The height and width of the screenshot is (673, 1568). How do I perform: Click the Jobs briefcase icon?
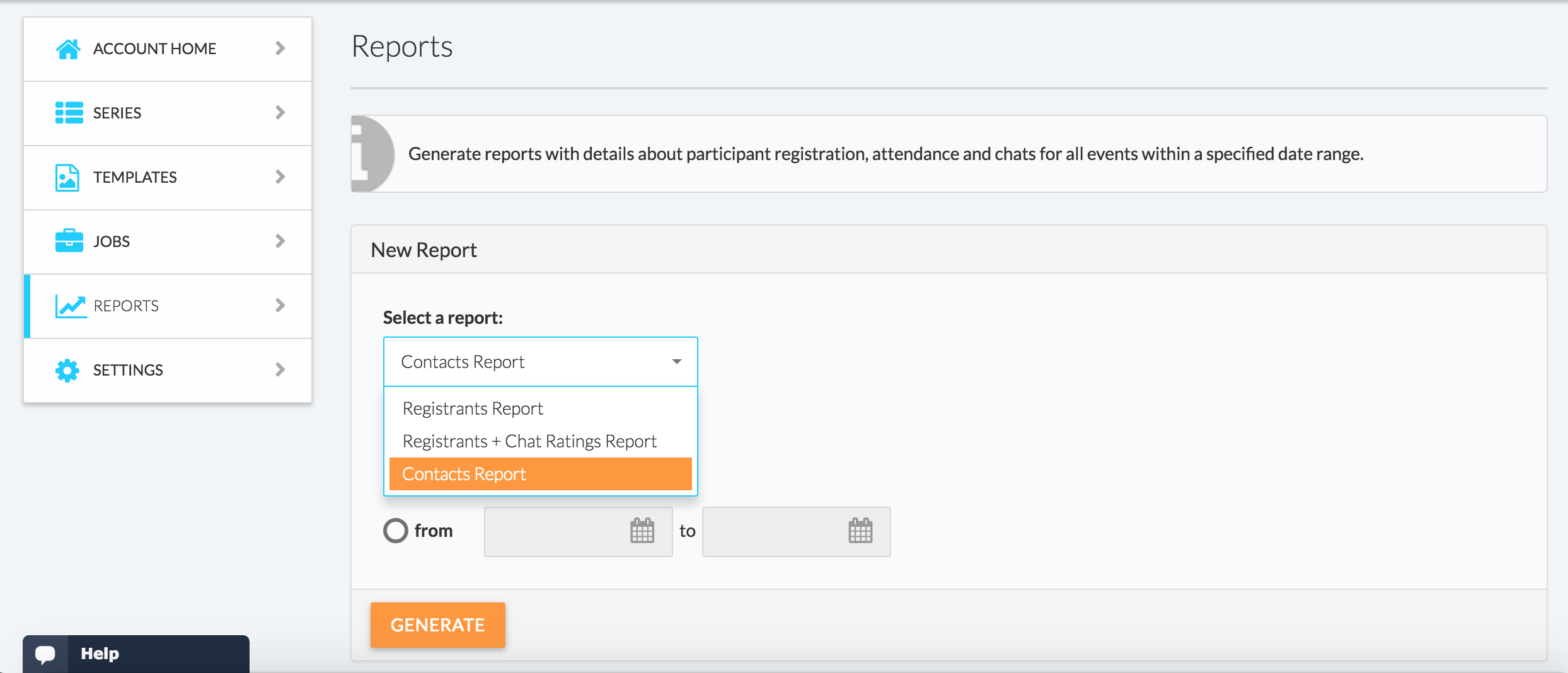click(69, 241)
